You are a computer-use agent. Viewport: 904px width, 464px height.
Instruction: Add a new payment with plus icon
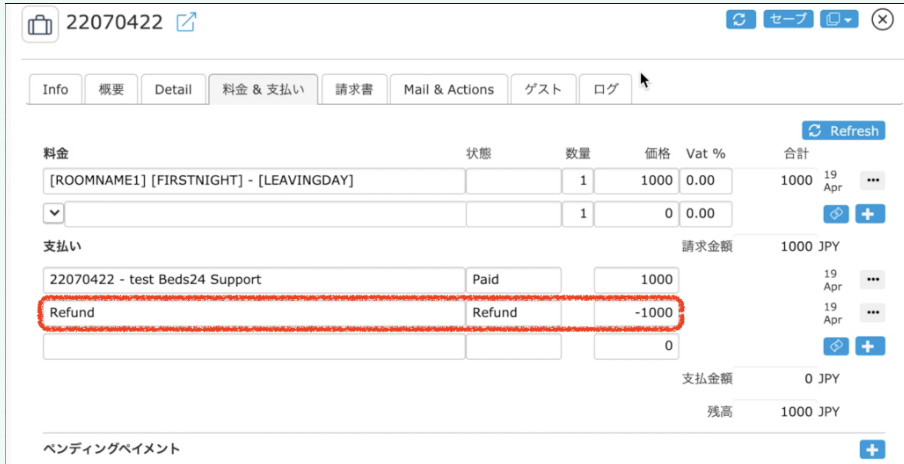click(x=872, y=346)
